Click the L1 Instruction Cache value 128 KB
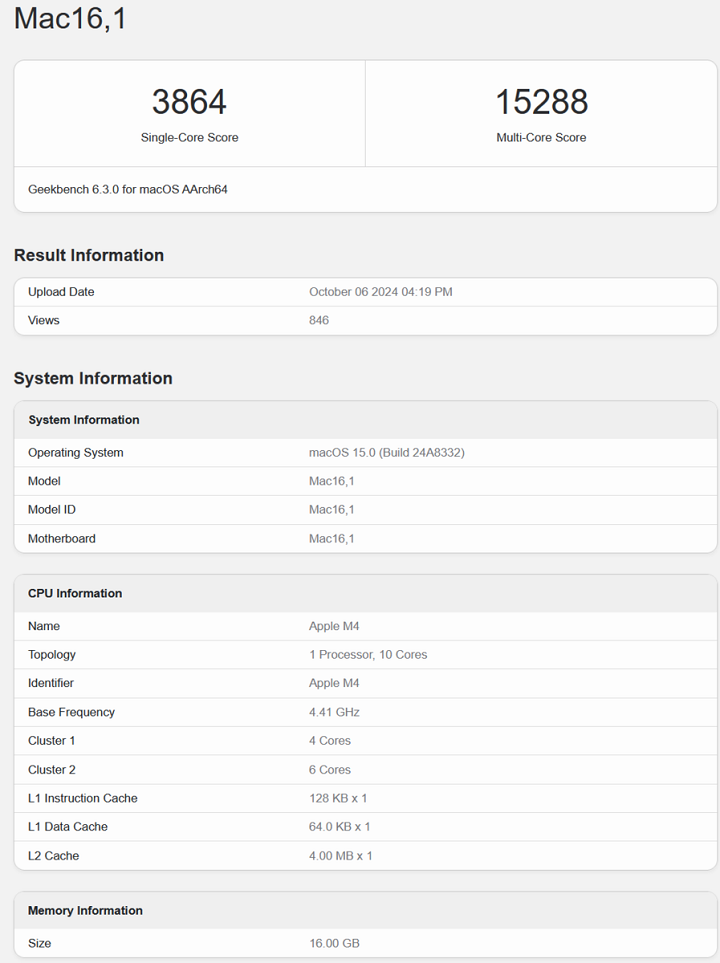 coord(339,798)
